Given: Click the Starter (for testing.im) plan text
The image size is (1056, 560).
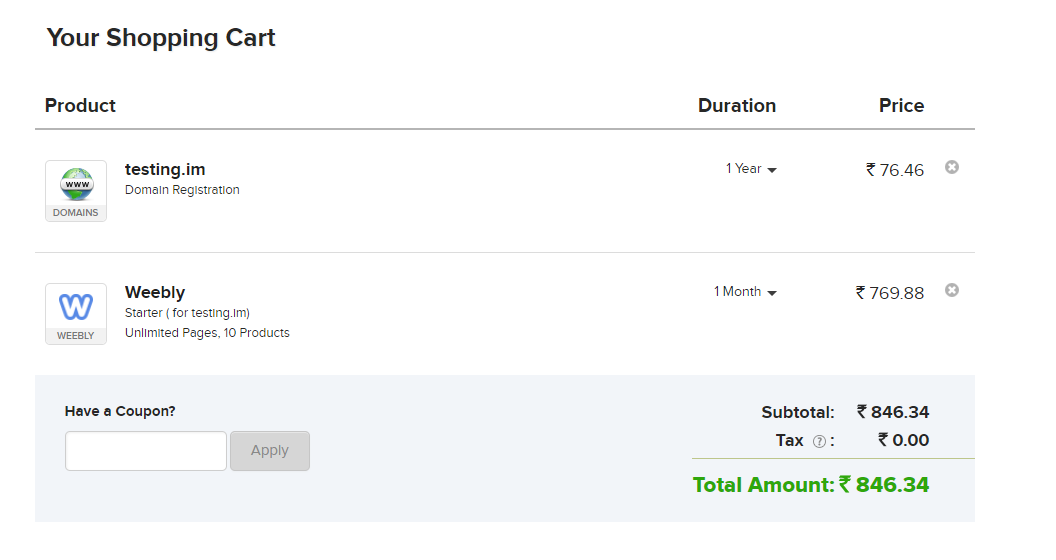Looking at the screenshot, I should tap(187, 313).
